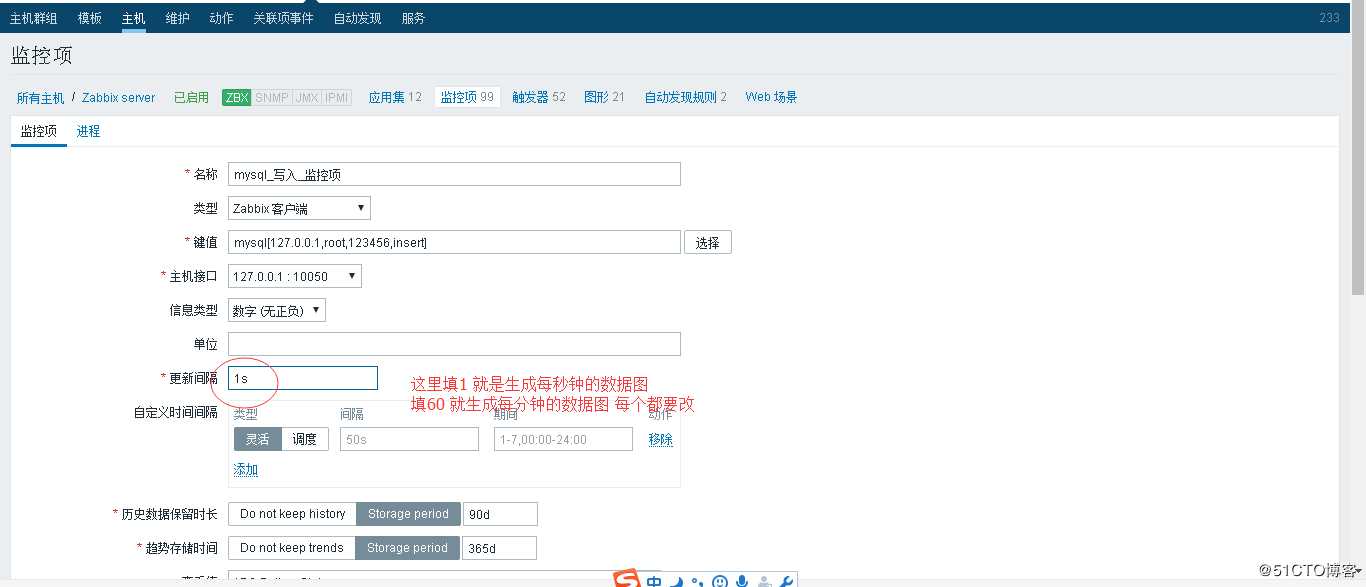
Task: Open the 主机接口 127.0.0.1:10050 dropdown
Action: coord(295,276)
